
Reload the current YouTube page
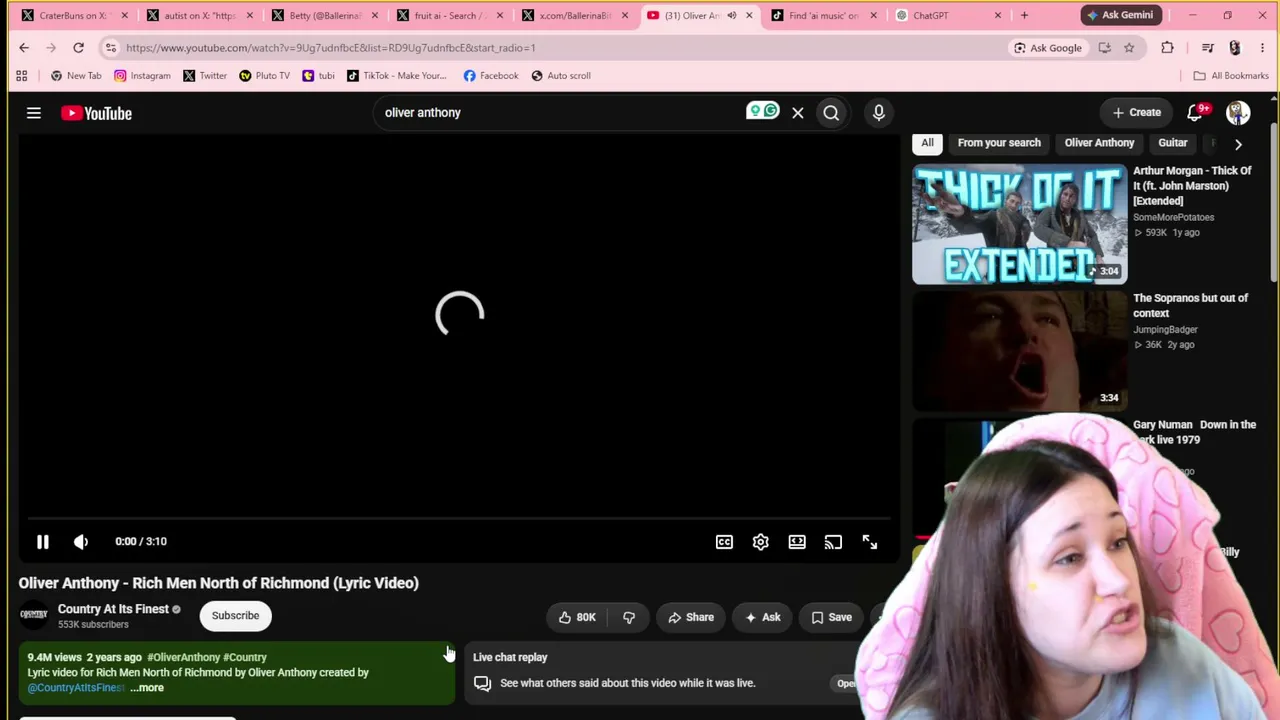pyautogui.click(x=78, y=48)
